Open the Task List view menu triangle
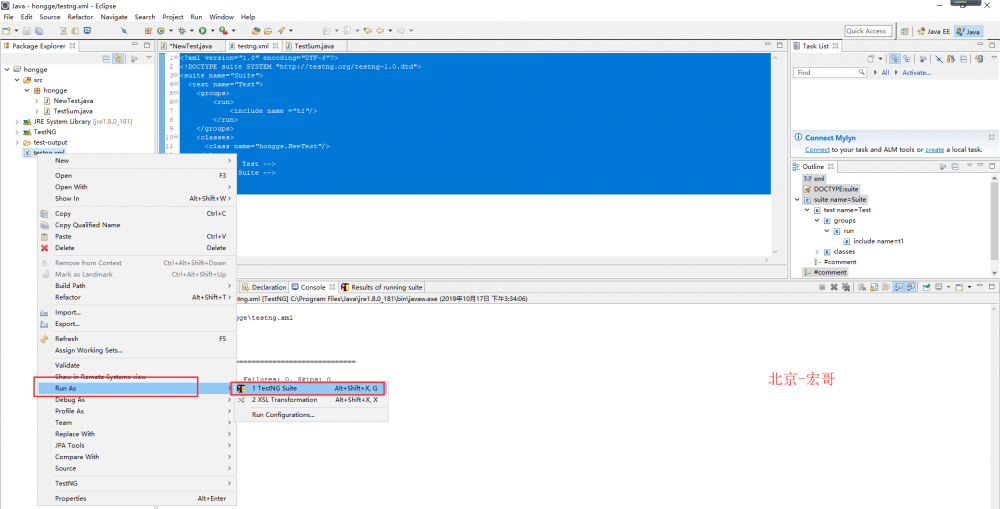The height and width of the screenshot is (509, 1000). (x=994, y=57)
